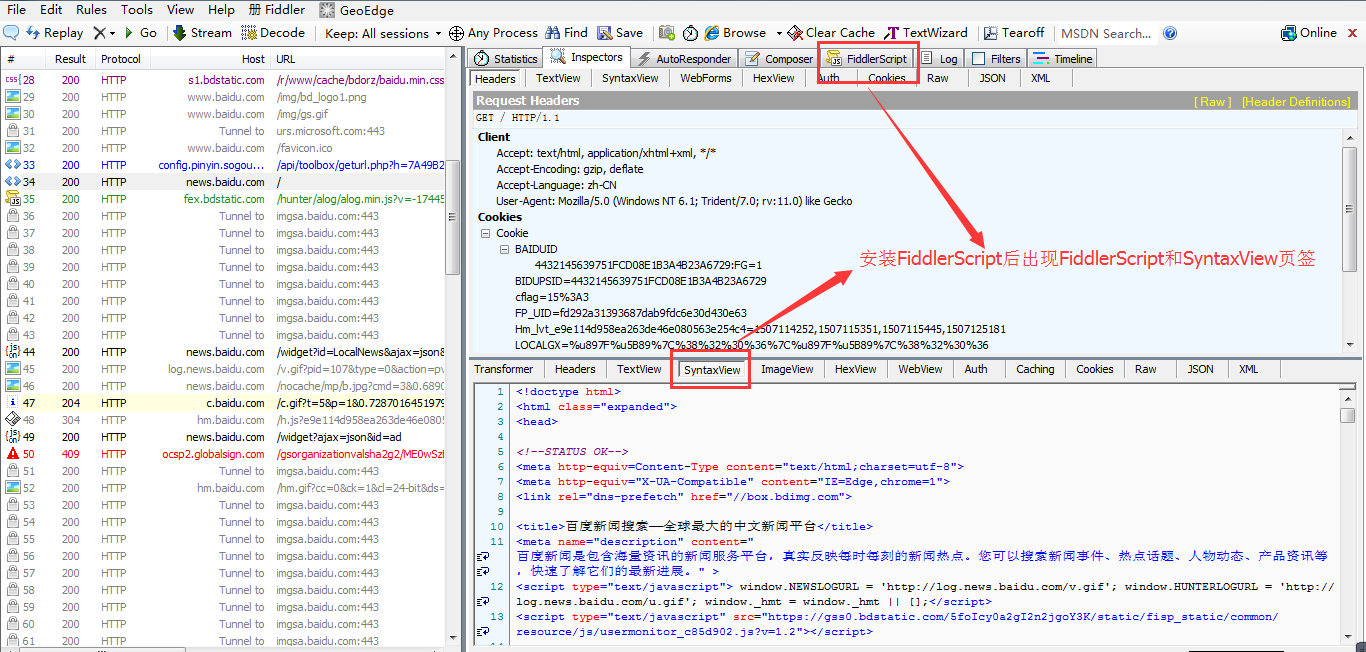Viewport: 1366px width, 652px height.
Task: Select session 29 /img/bd_logo1.png row
Action: coord(224,97)
